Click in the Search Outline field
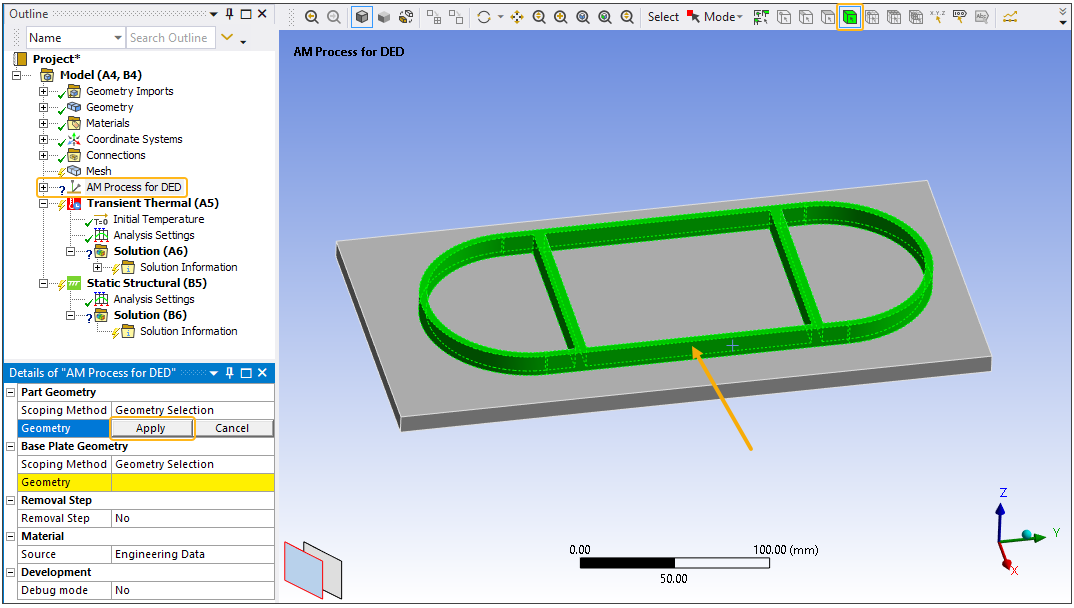This screenshot has height=608, width=1074. click(x=171, y=38)
